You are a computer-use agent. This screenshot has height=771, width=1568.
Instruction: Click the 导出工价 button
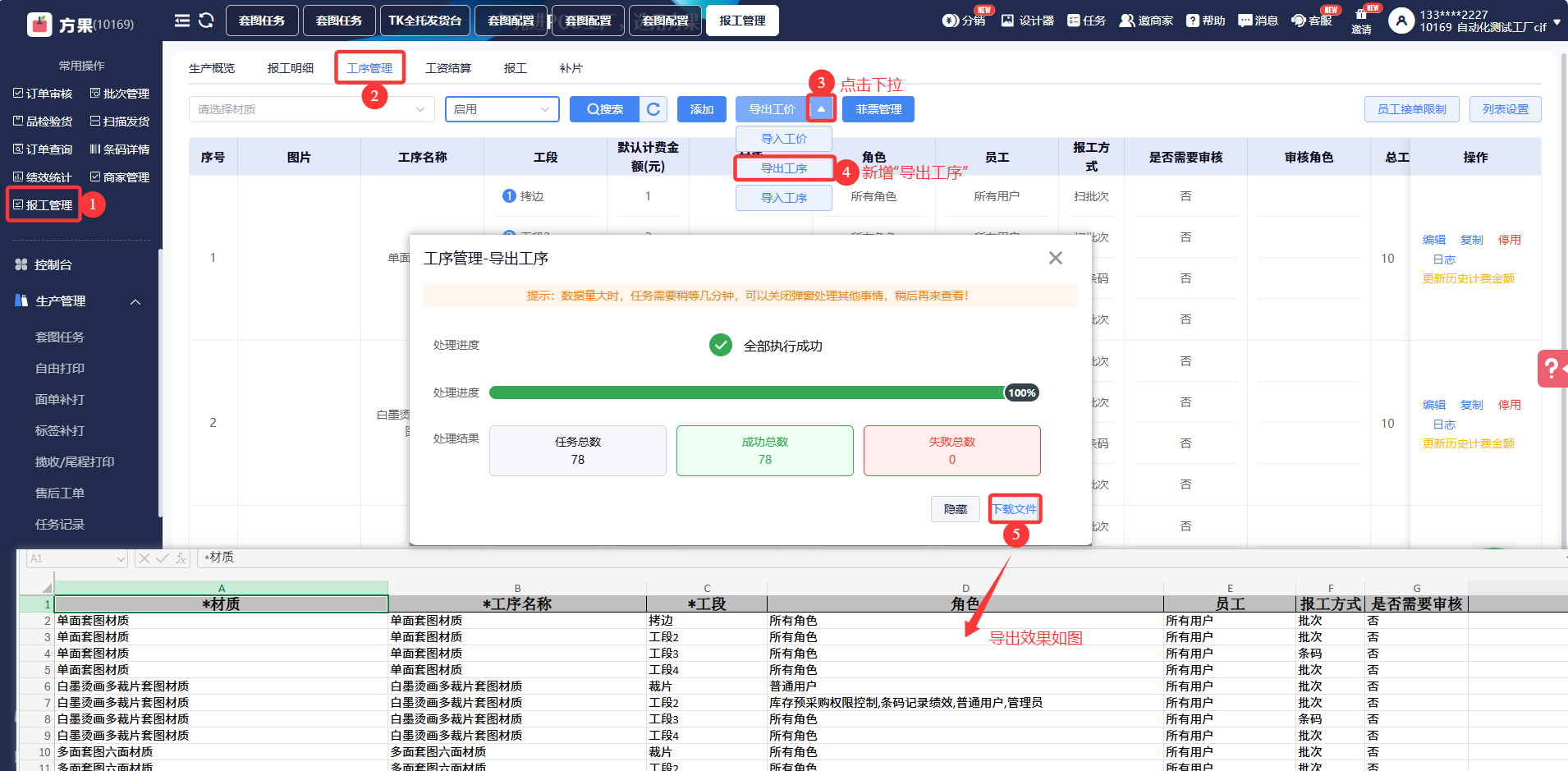click(772, 109)
